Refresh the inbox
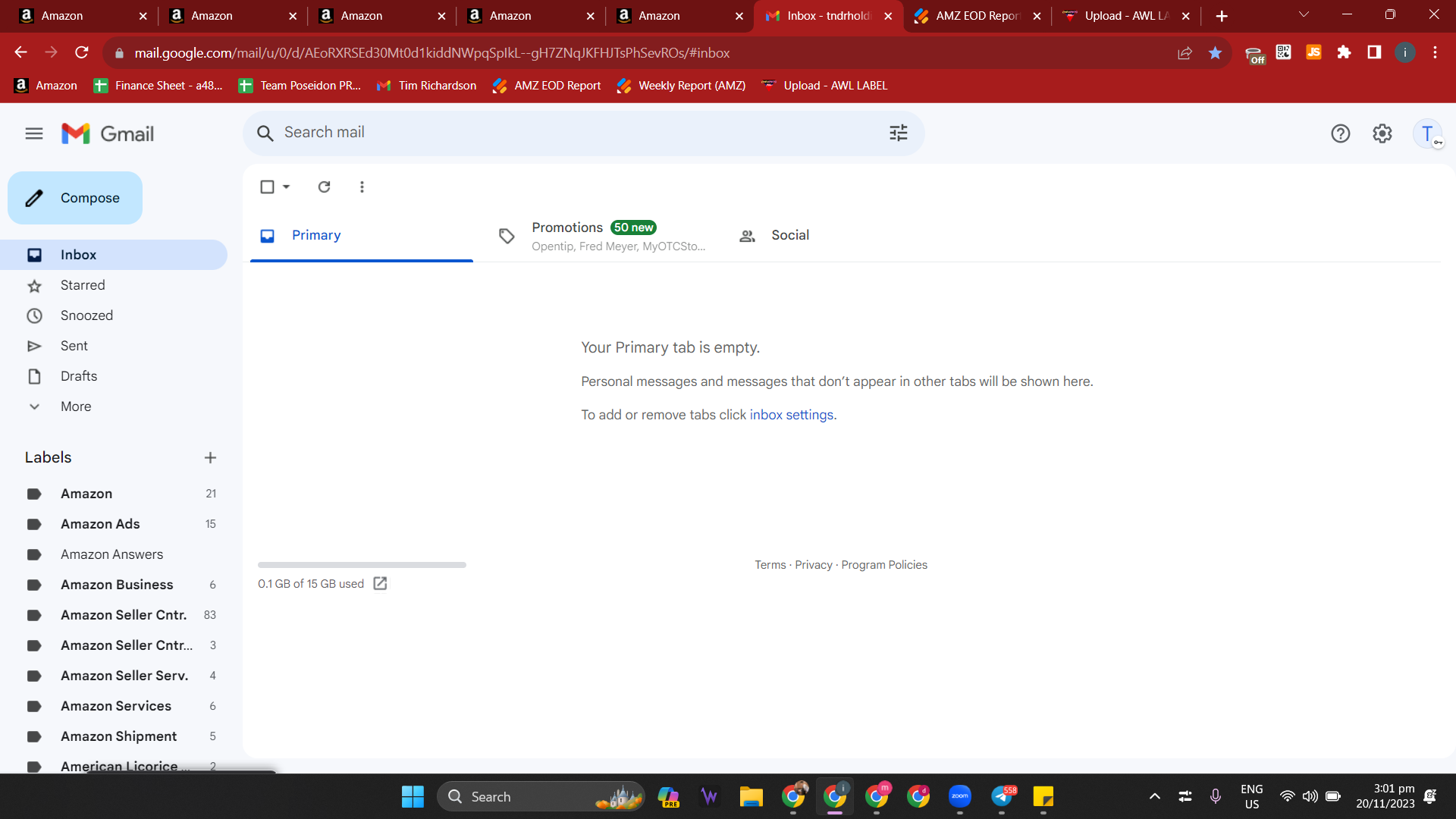 click(x=325, y=187)
